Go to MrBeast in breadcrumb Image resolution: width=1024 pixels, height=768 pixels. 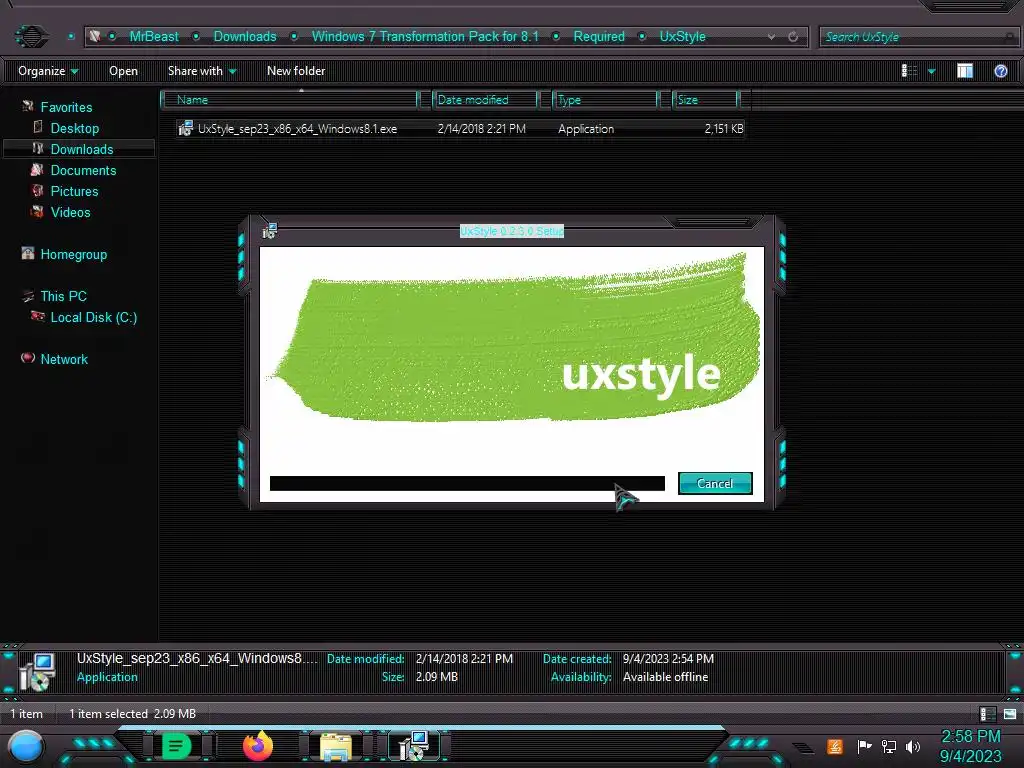tap(153, 37)
